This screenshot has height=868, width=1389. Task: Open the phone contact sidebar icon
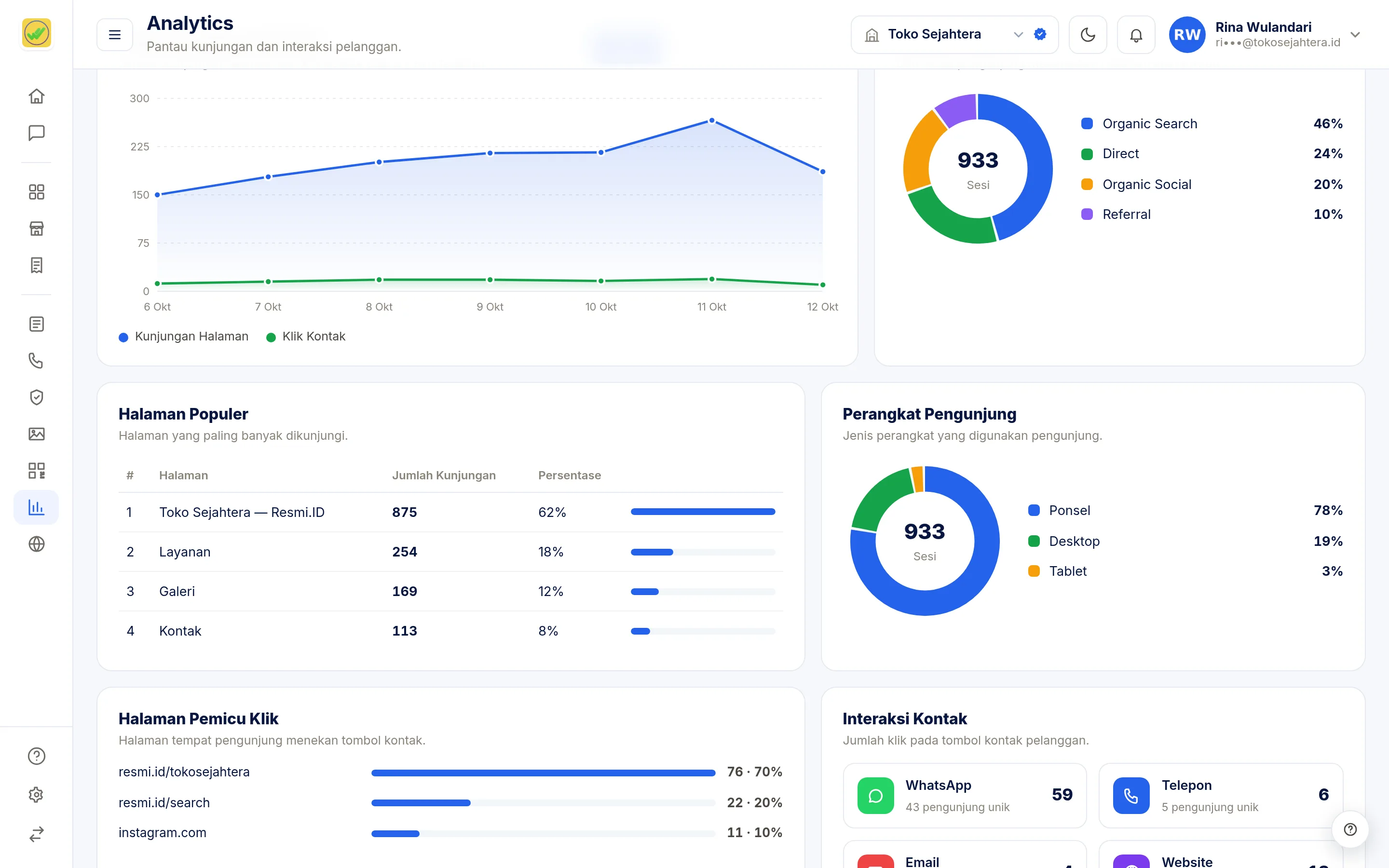(x=36, y=361)
